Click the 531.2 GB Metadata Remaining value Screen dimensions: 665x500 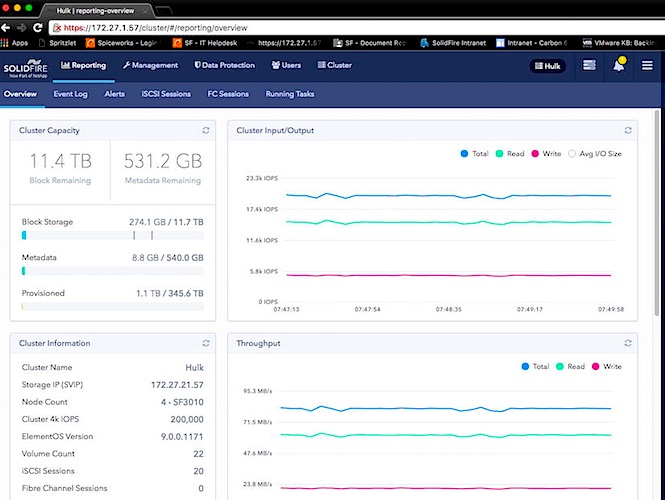click(x=163, y=161)
